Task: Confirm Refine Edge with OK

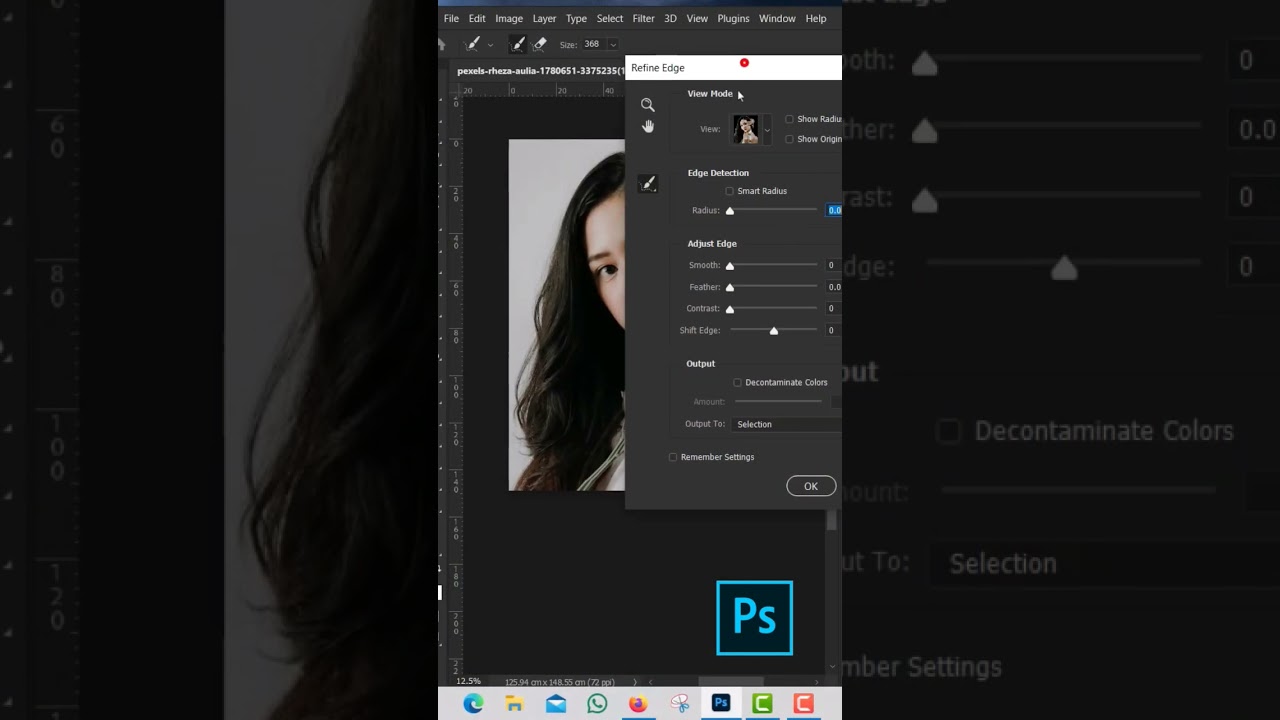Action: [x=811, y=486]
